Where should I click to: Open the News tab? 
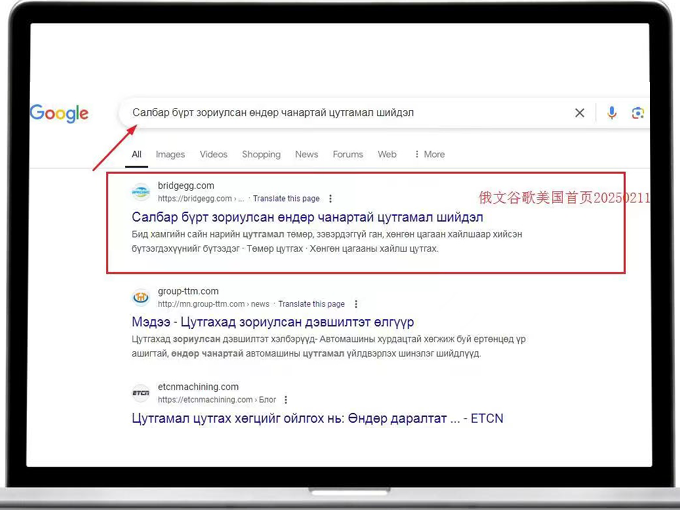307,154
